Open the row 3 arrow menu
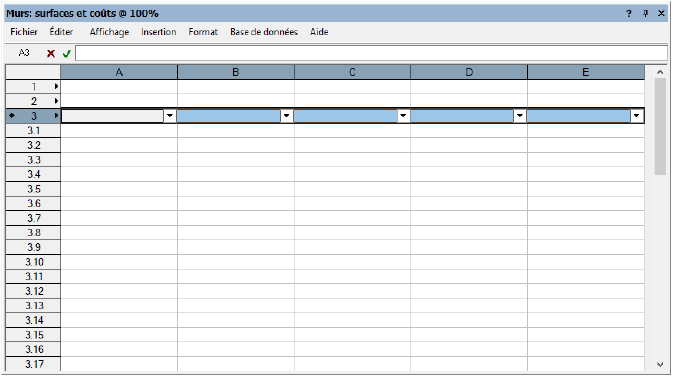The height and width of the screenshot is (376, 673). click(56, 115)
